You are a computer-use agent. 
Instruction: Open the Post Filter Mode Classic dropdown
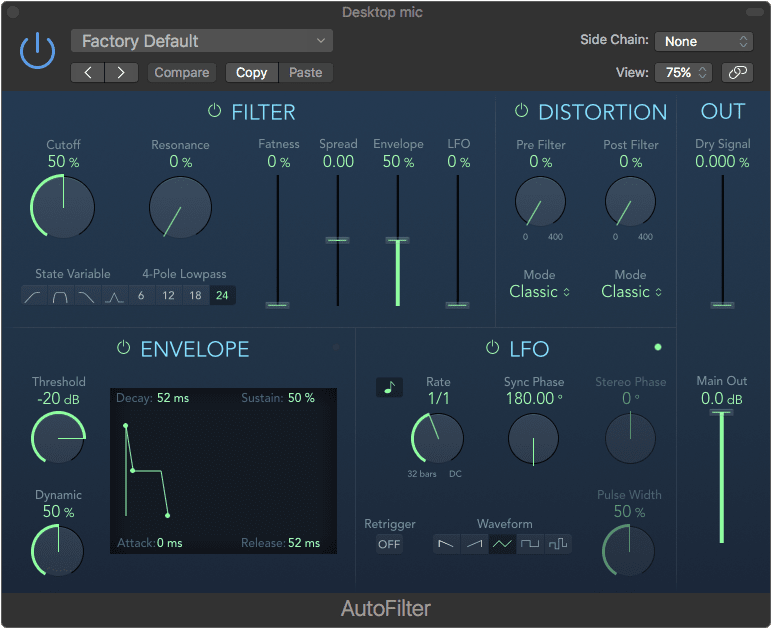[631, 292]
